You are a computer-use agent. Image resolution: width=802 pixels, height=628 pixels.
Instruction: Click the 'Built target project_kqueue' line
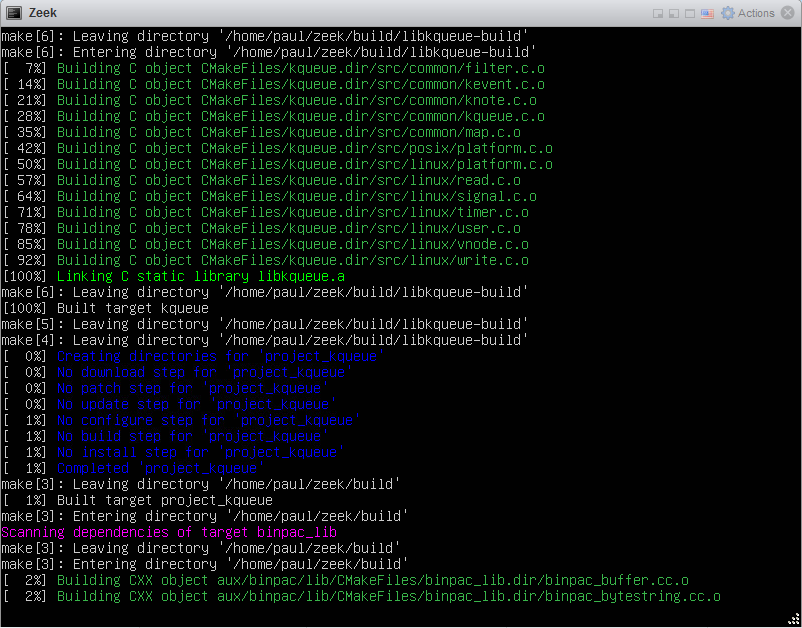(136, 500)
